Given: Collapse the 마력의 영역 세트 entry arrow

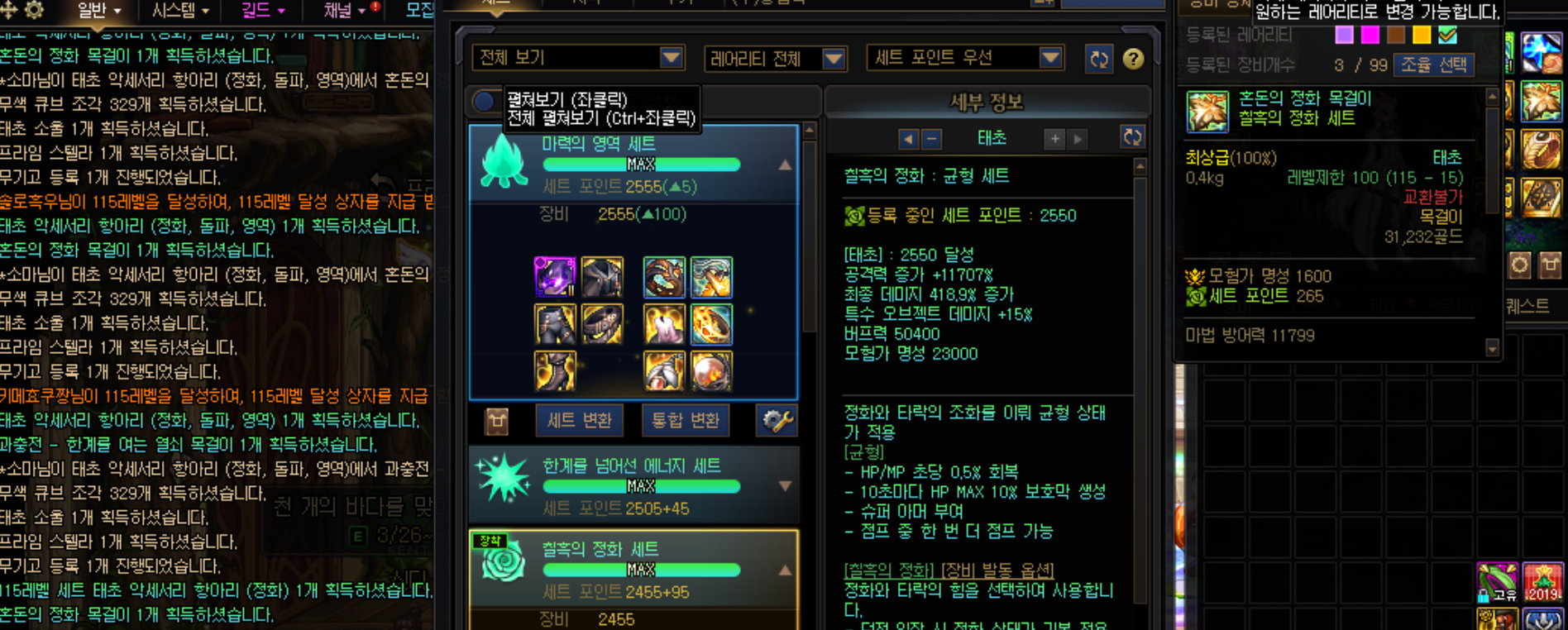Looking at the screenshot, I should tap(785, 165).
